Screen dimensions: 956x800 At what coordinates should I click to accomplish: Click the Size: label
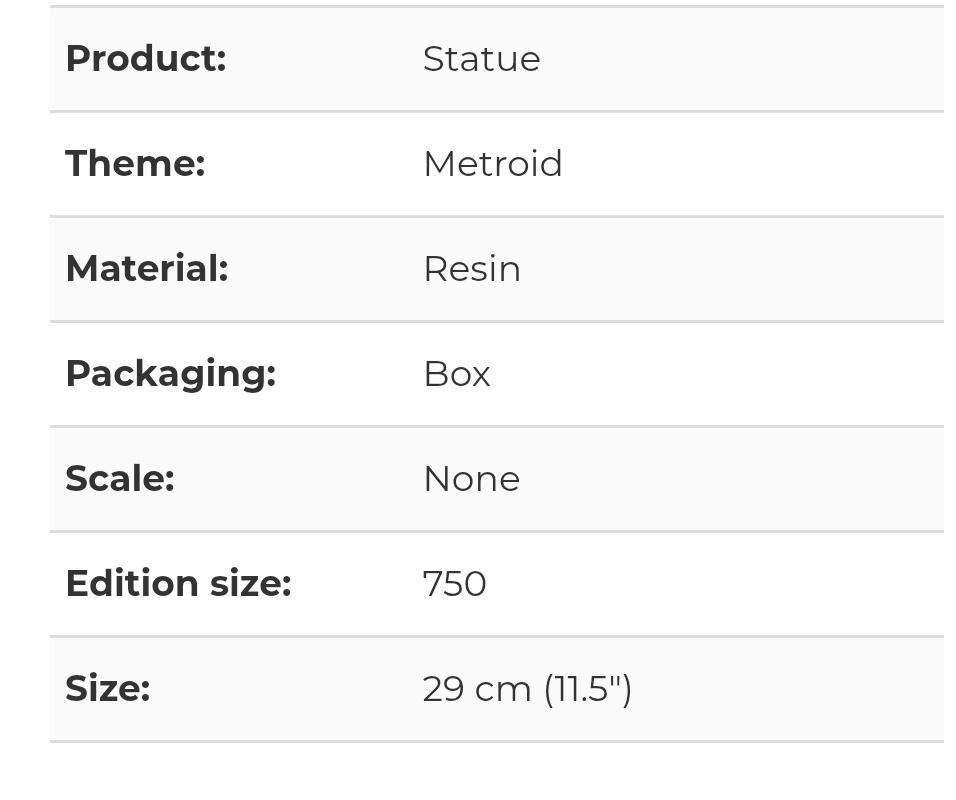coord(108,689)
